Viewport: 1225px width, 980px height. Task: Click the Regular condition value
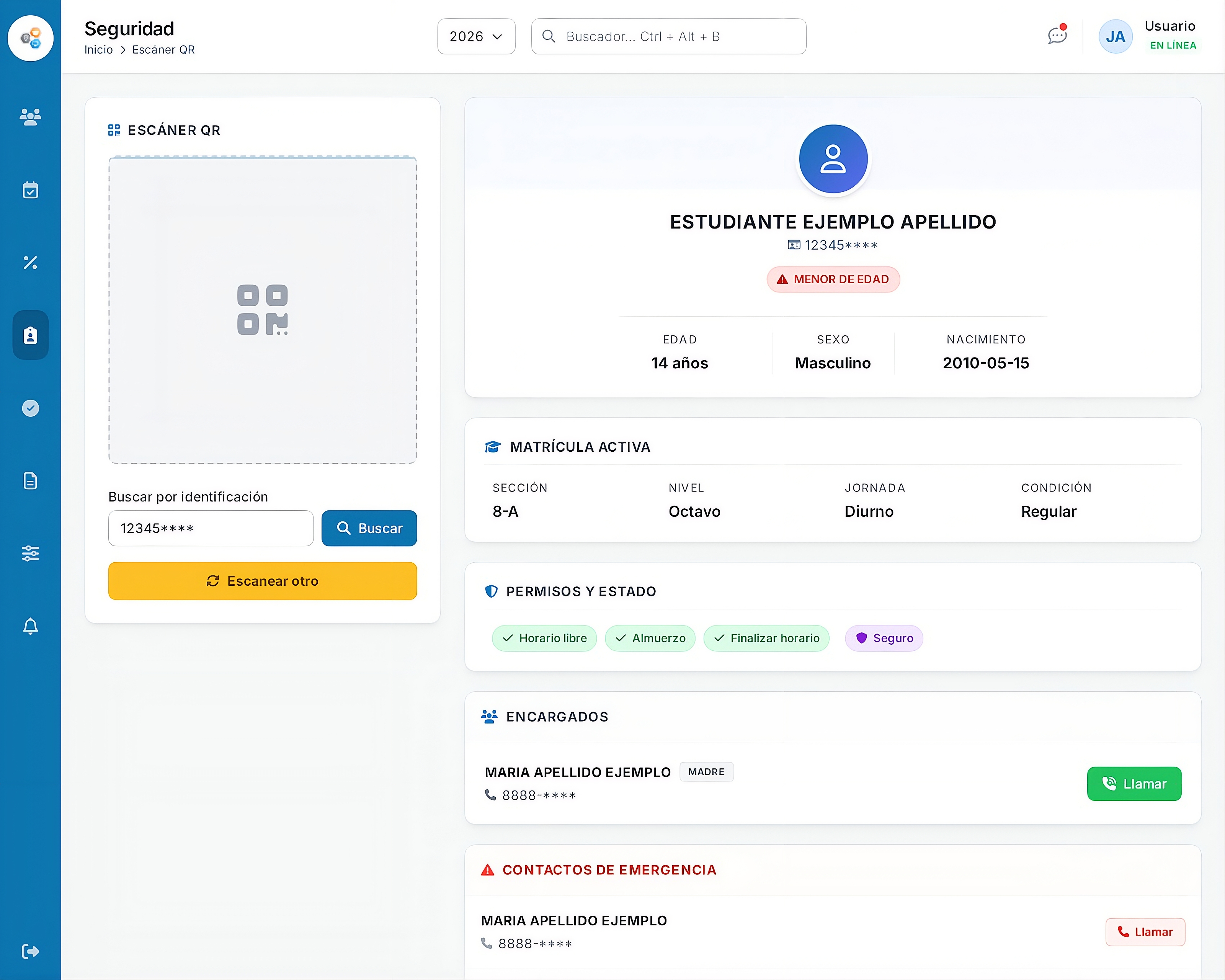(1049, 512)
